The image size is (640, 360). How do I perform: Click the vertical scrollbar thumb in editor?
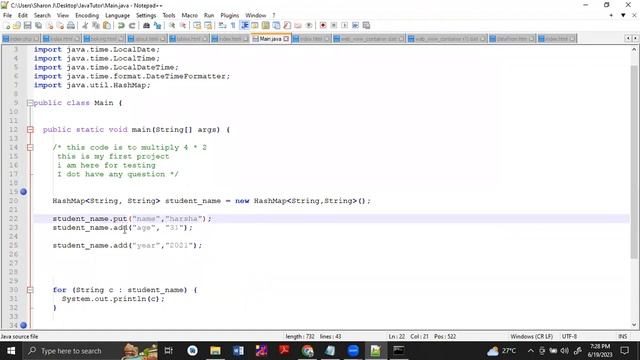(633, 161)
